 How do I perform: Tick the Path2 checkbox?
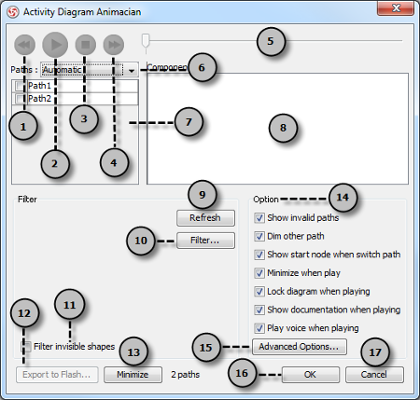[x=20, y=99]
